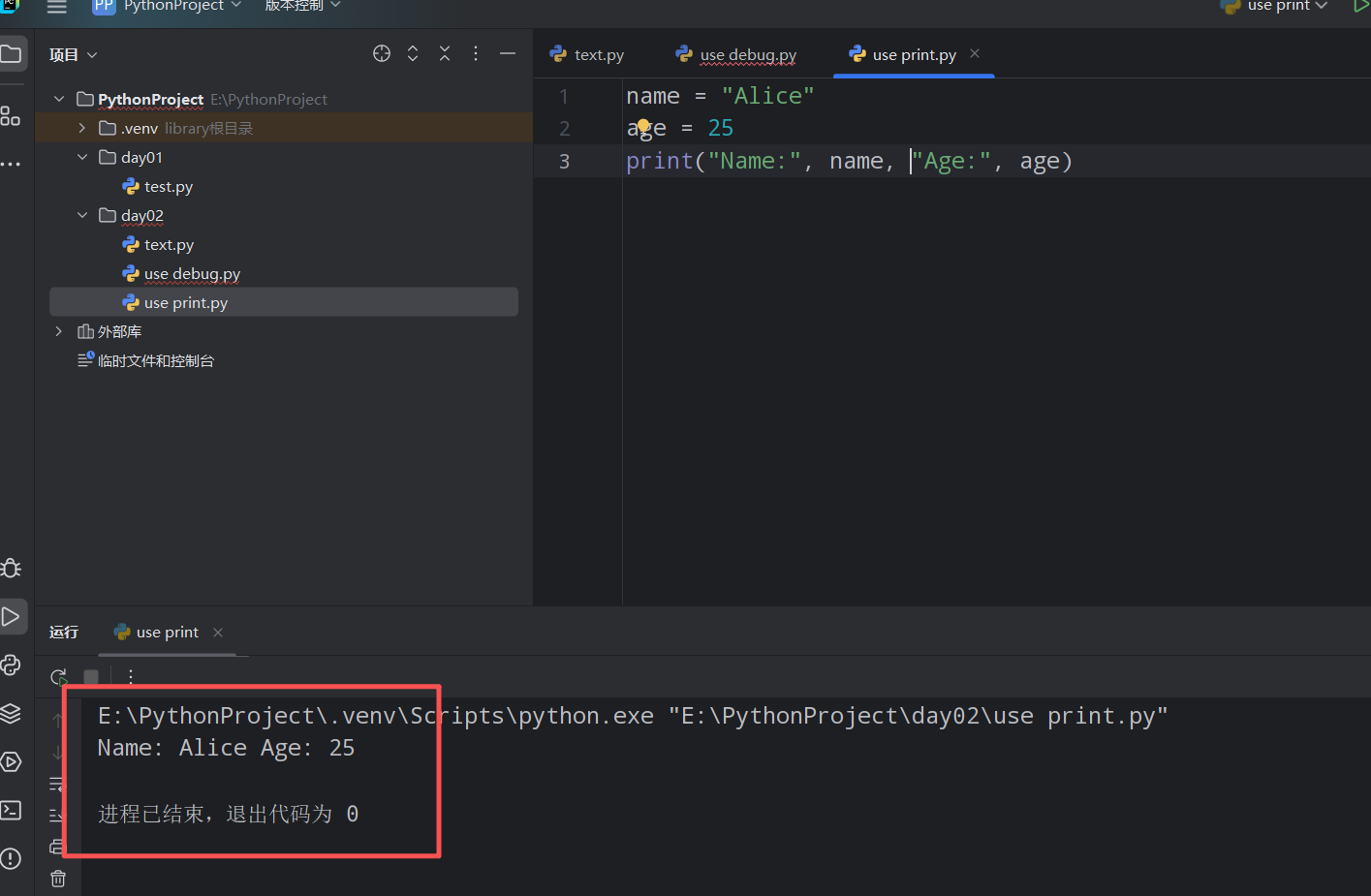
Task: Click the print call on line 3
Action: (660, 161)
